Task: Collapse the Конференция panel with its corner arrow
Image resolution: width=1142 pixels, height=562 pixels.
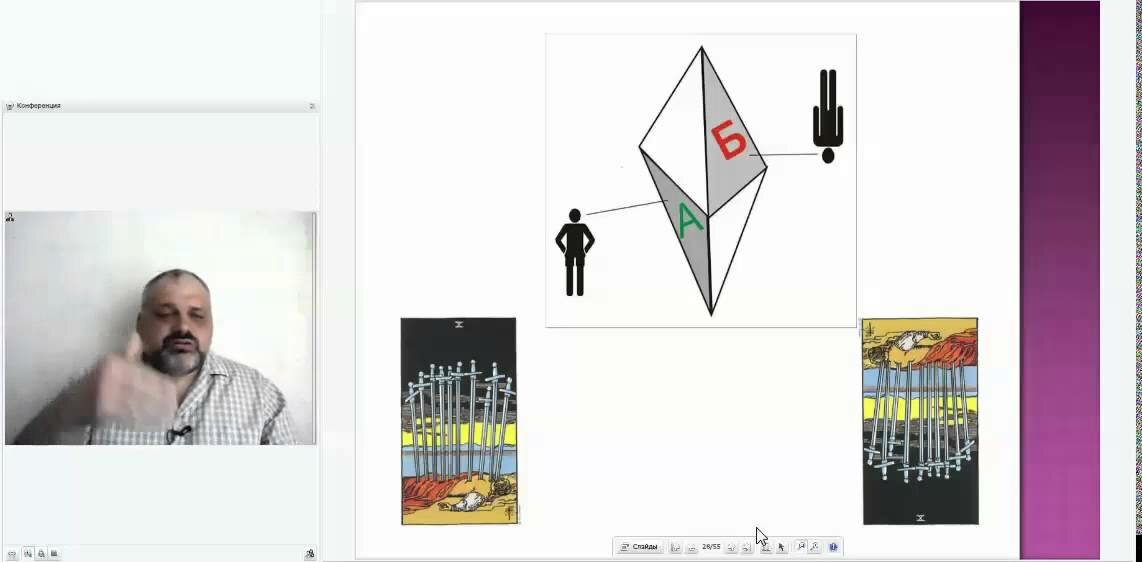Action: click(x=312, y=106)
